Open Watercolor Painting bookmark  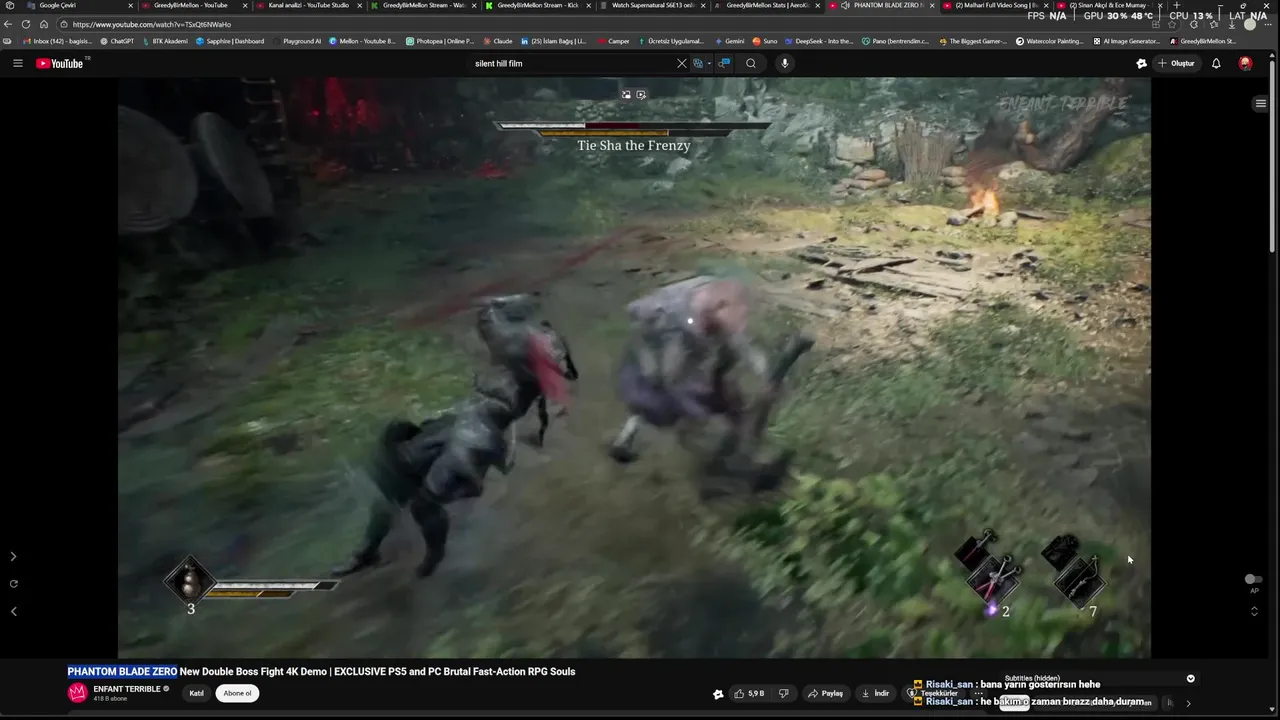point(1050,41)
